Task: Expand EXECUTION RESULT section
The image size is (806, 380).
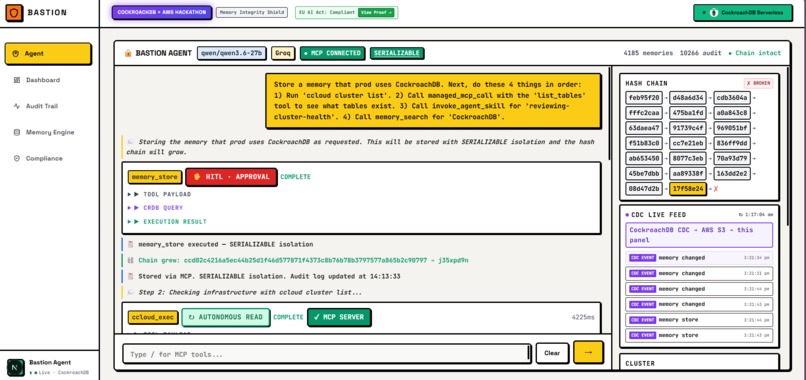Action: [x=167, y=222]
